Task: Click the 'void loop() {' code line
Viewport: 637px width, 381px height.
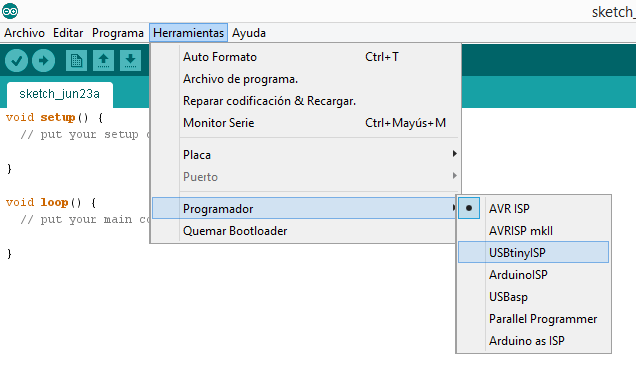Action: [51, 202]
